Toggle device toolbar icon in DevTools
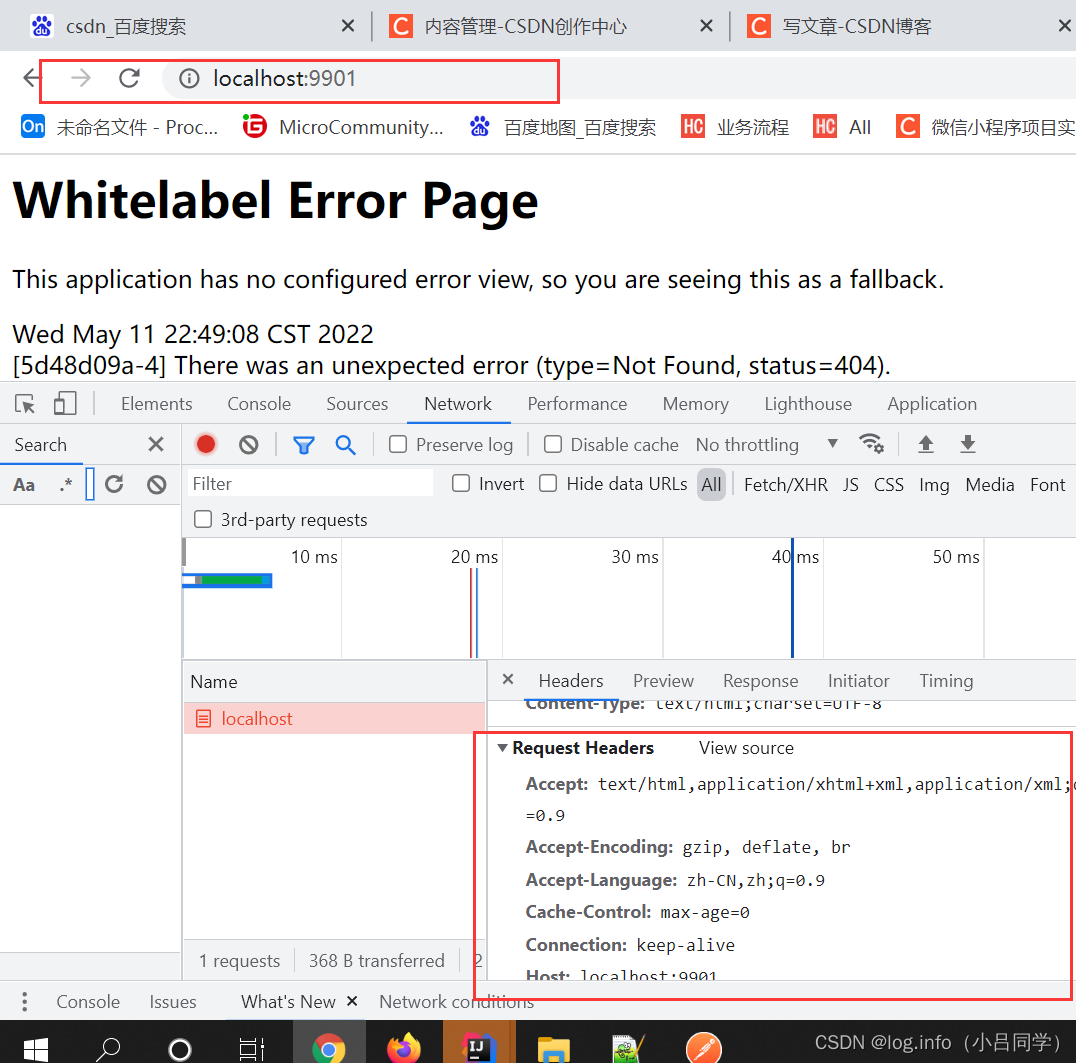This screenshot has height=1063, width=1076. point(65,404)
